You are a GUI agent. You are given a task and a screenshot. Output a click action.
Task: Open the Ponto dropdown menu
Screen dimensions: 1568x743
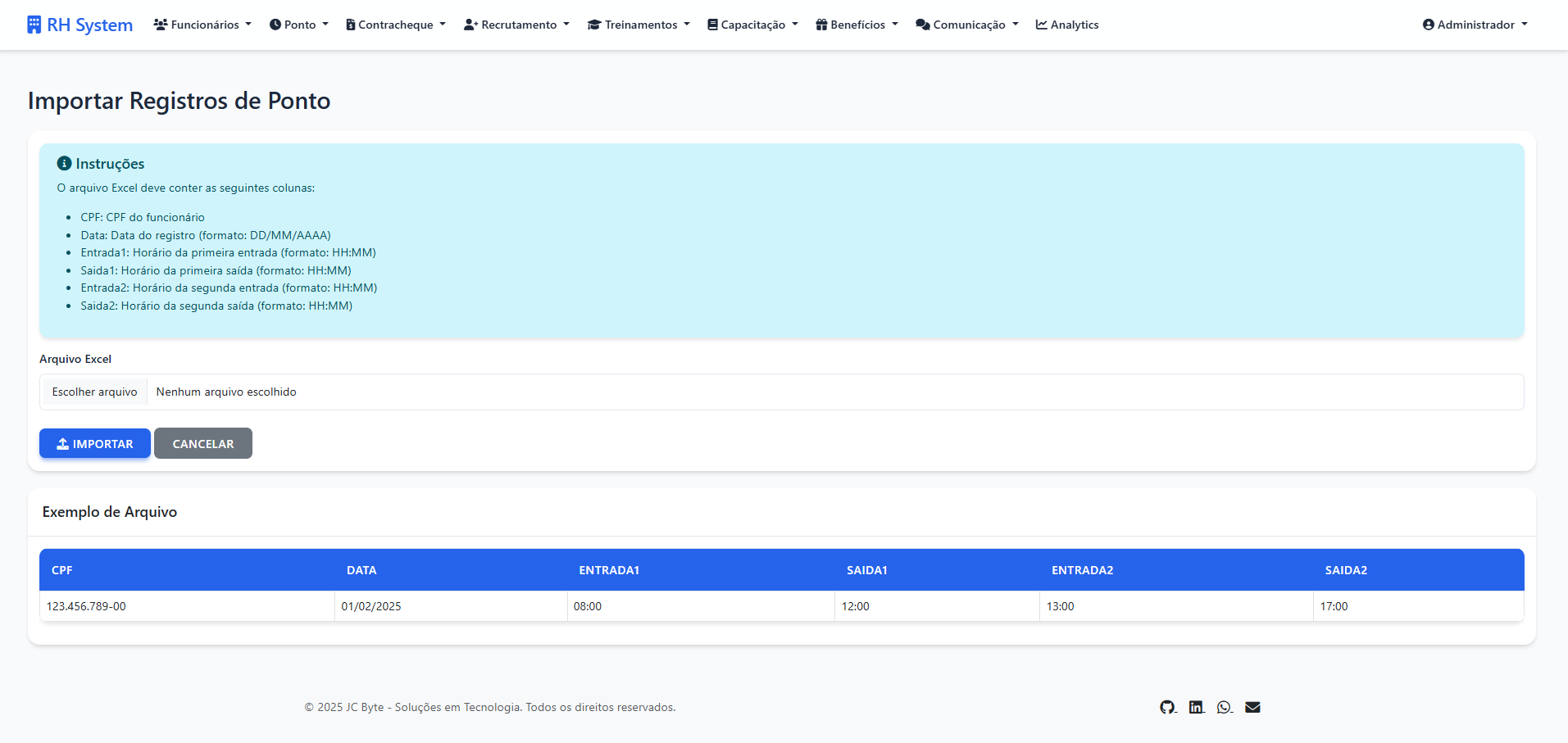point(299,25)
